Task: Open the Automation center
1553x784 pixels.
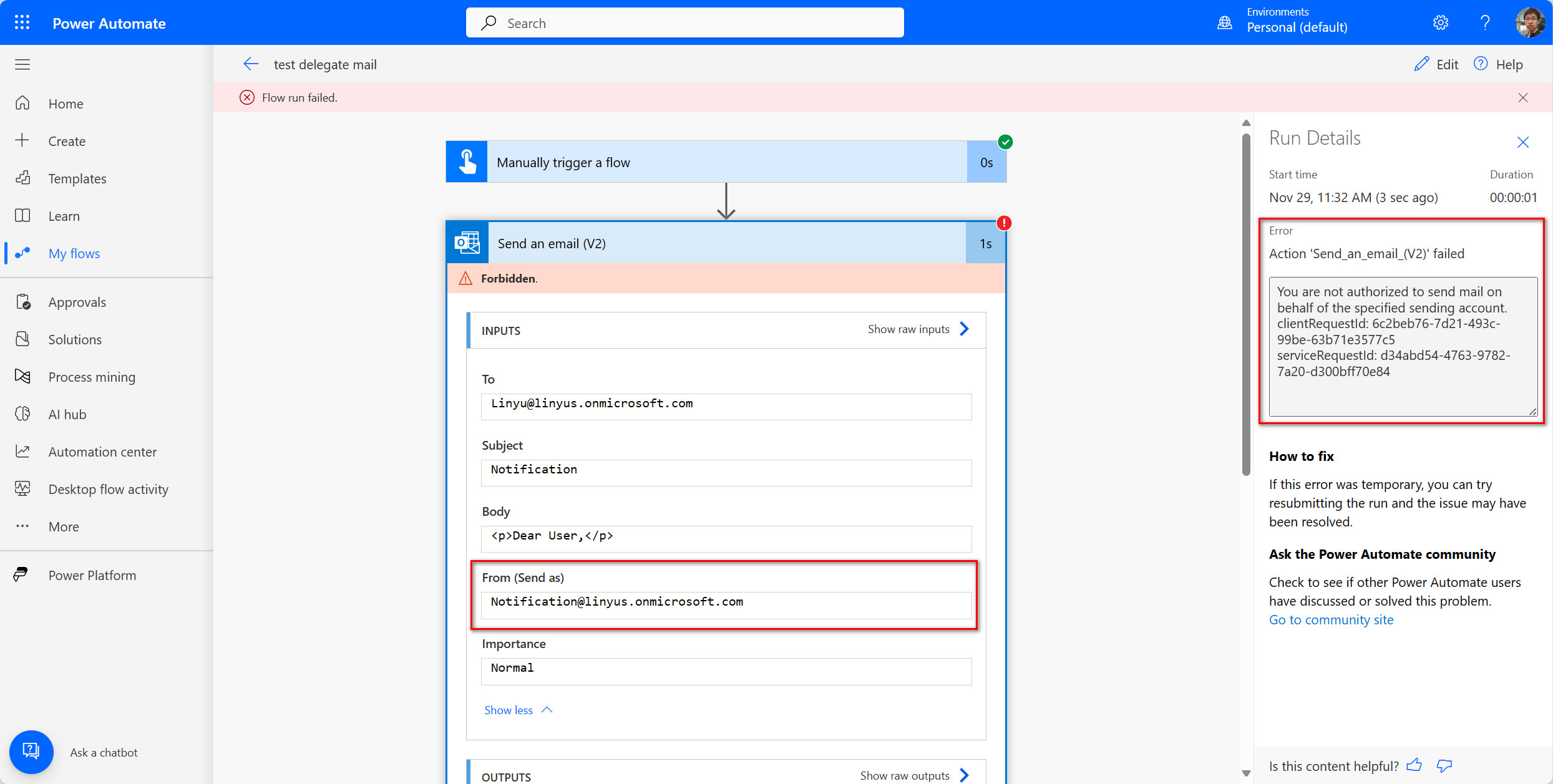Action: point(102,452)
